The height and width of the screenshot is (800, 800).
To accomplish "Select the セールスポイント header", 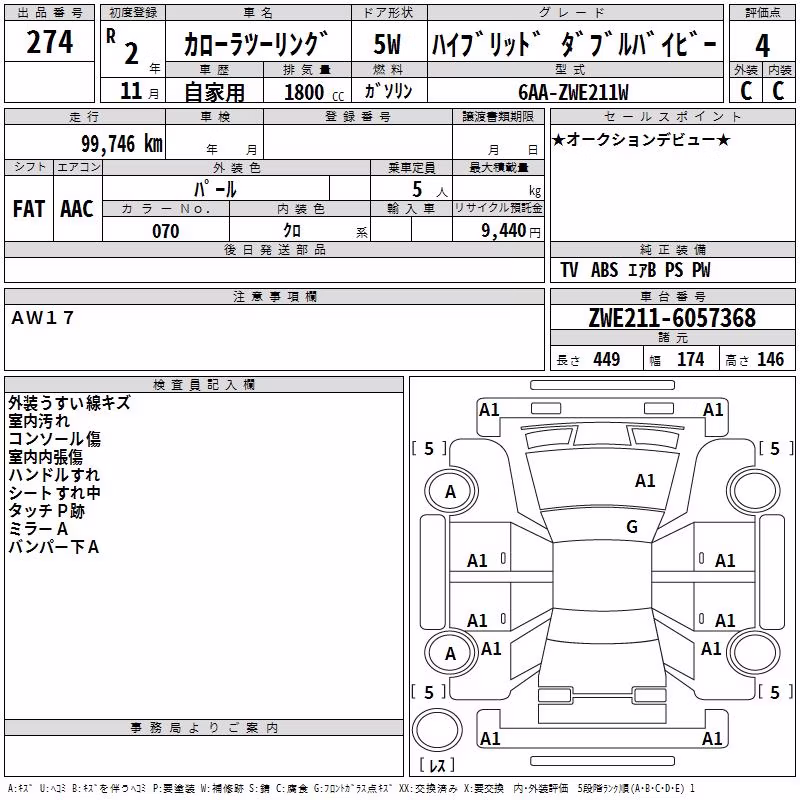I will click(x=672, y=116).
